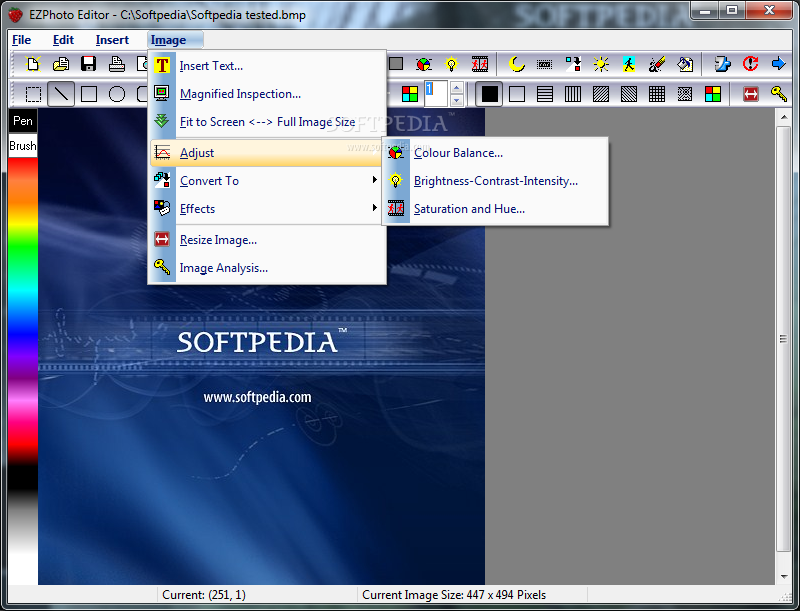
Task: Click the light bulb Brightness toolbar icon
Action: coord(452,64)
